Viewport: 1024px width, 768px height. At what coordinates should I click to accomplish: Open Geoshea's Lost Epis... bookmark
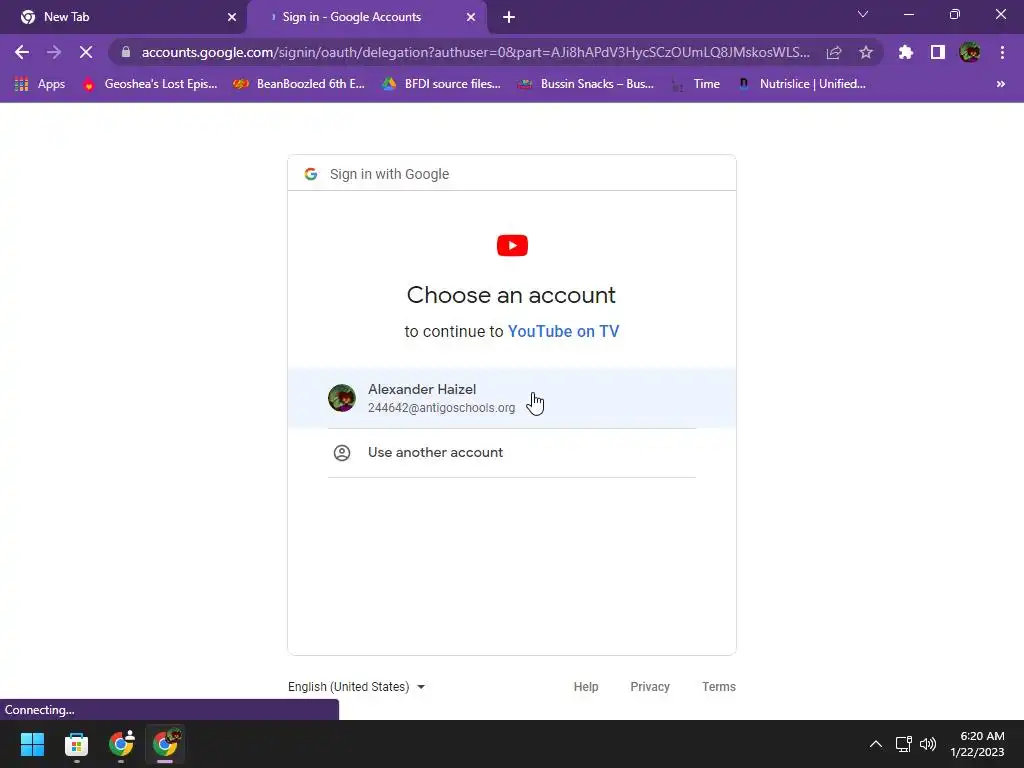click(150, 84)
